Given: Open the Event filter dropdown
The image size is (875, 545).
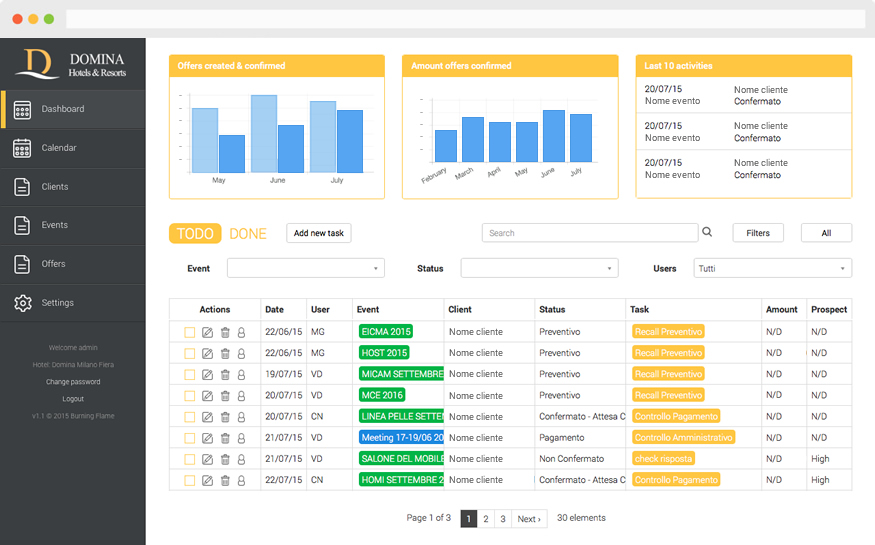Looking at the screenshot, I should [306, 268].
